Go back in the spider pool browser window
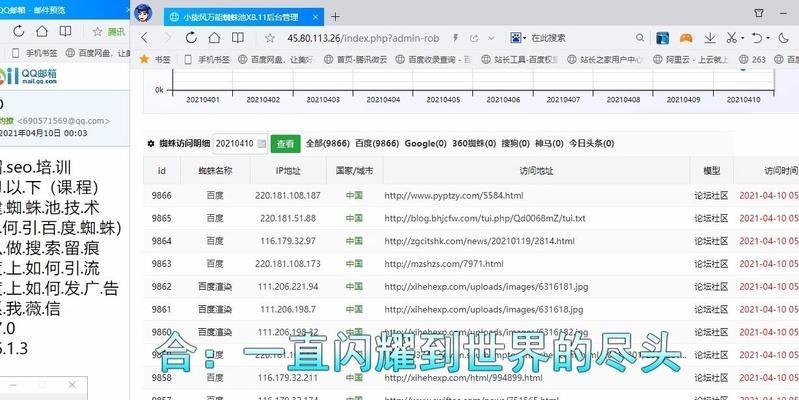The image size is (799, 400). (x=145, y=38)
